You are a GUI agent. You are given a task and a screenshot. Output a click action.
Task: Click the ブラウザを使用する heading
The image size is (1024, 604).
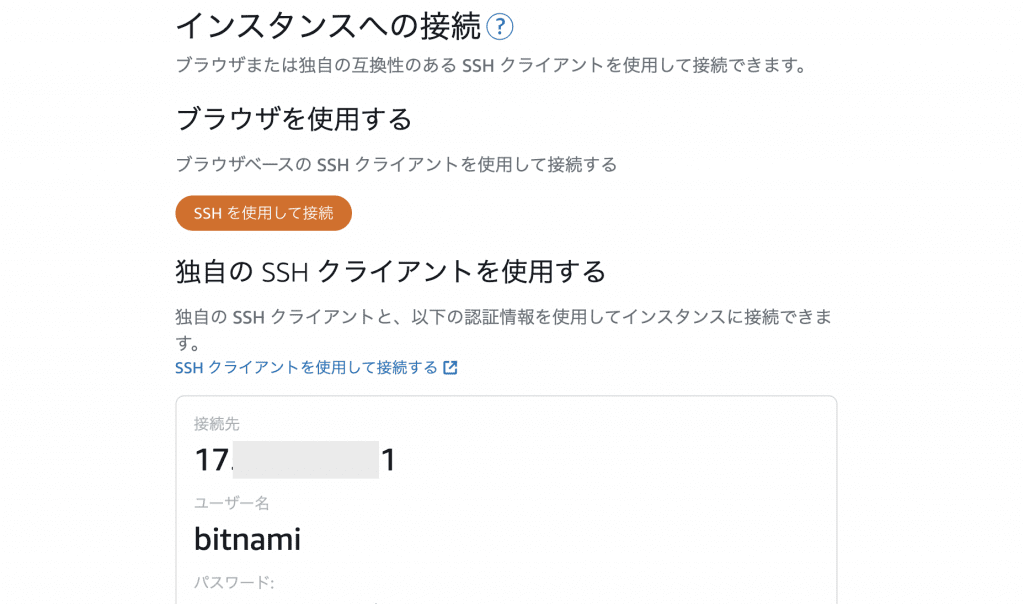(294, 119)
